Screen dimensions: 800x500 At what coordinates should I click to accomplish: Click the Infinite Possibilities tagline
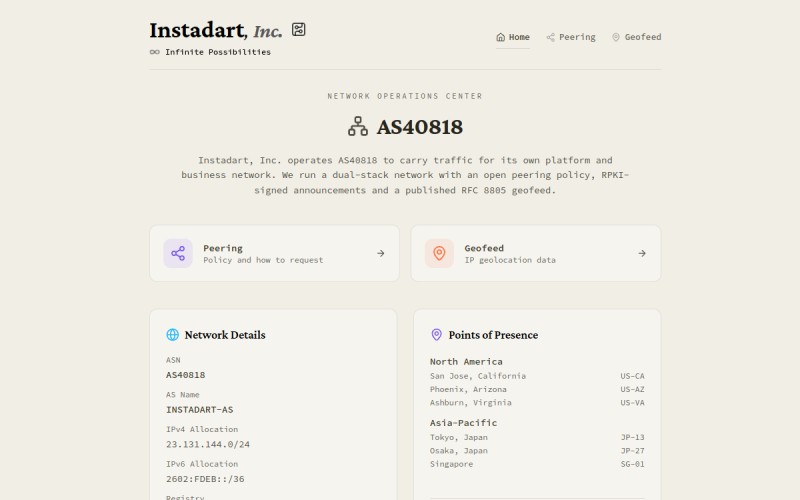(x=218, y=52)
